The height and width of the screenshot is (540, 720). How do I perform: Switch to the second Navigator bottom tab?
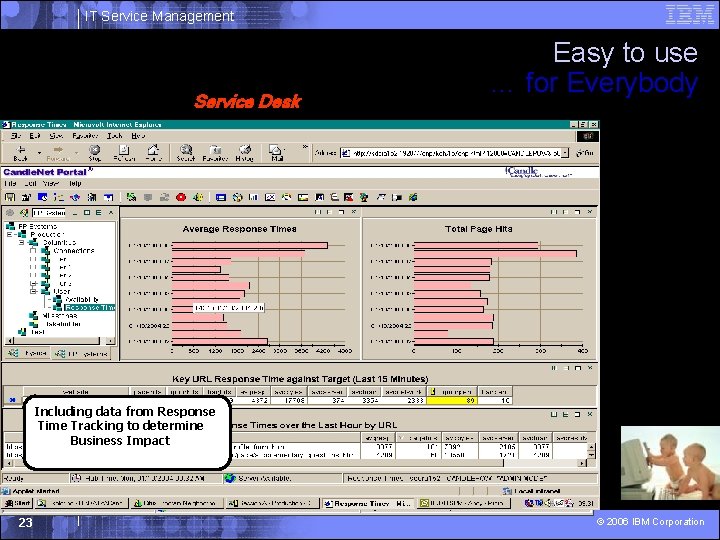(81, 354)
